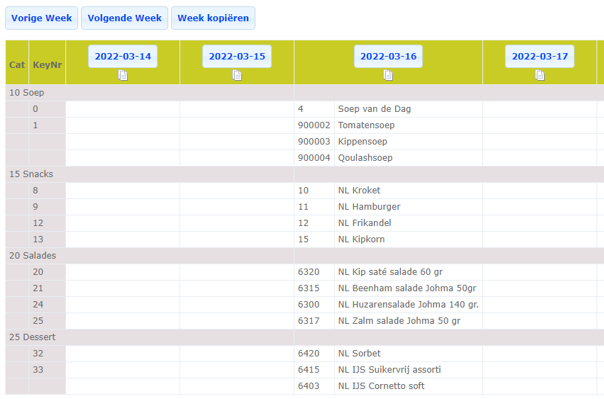Click copy icon under 2022-03-16

388,75
